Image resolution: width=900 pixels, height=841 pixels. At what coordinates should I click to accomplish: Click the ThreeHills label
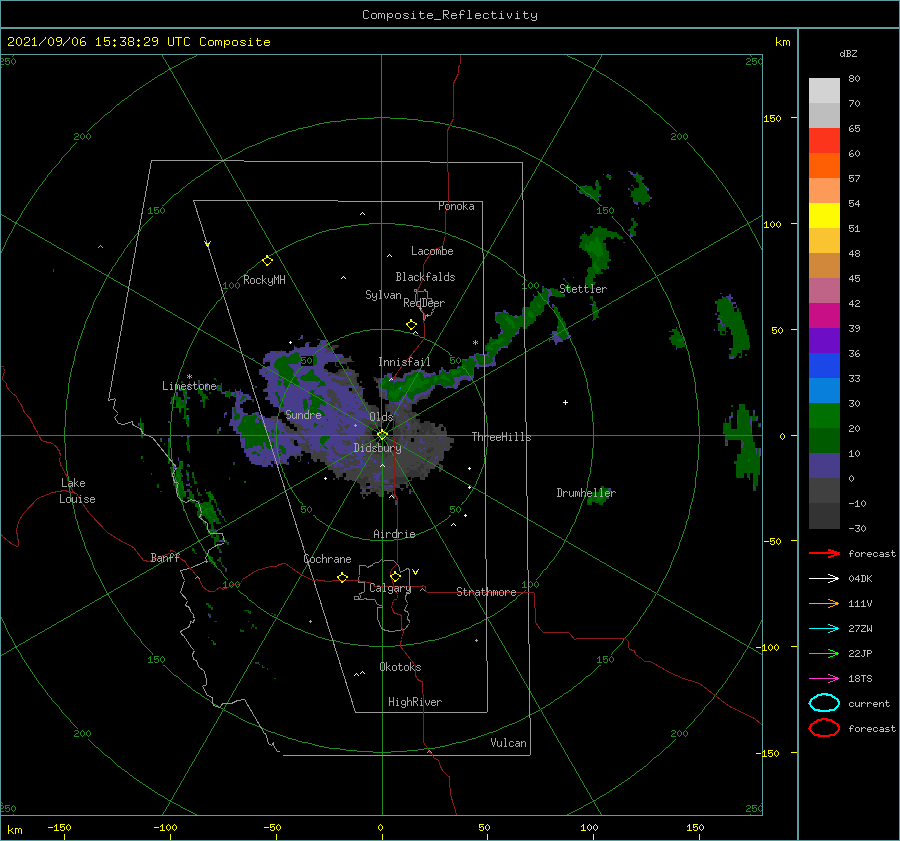502,437
